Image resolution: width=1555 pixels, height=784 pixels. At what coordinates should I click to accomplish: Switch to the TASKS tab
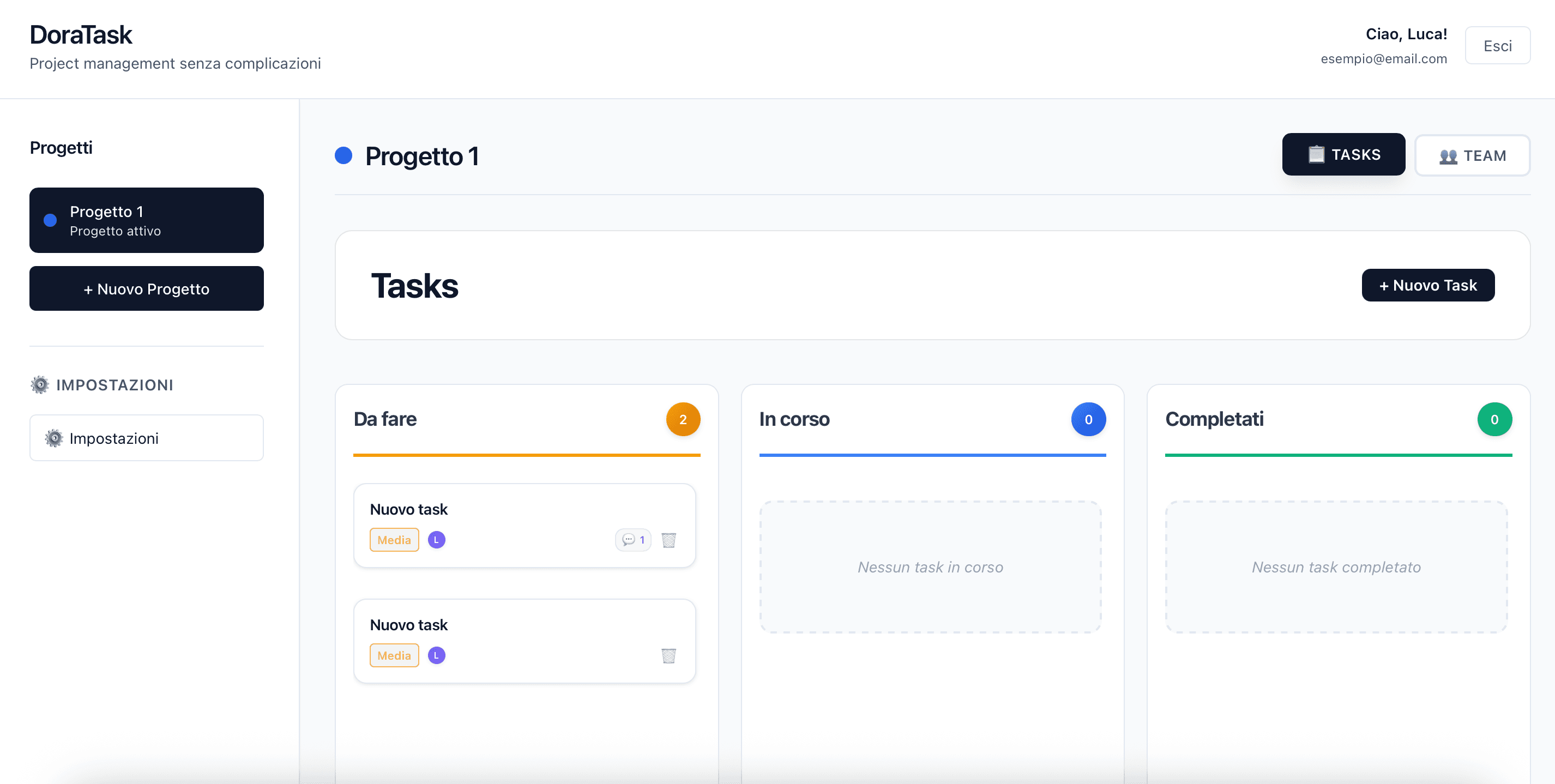(x=1343, y=154)
